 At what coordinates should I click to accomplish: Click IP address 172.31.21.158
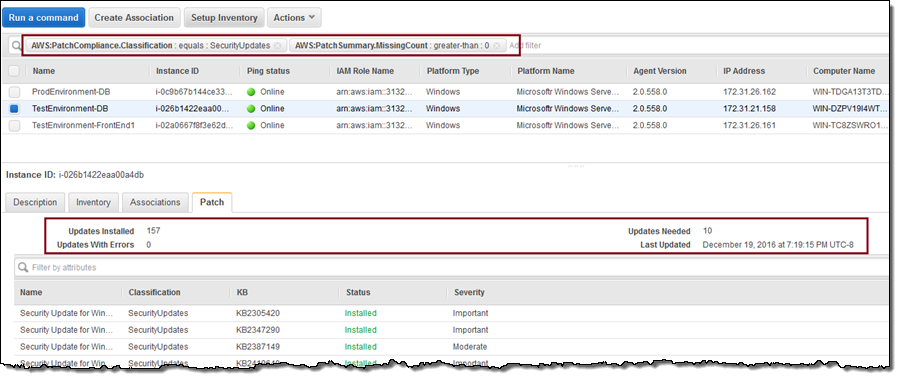coord(749,109)
